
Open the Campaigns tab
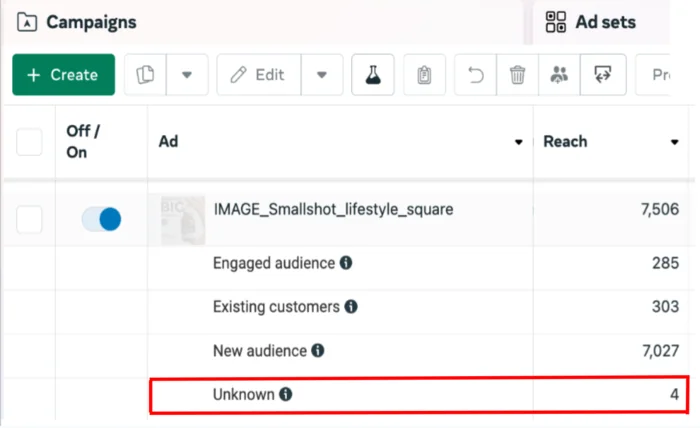coord(263,22)
